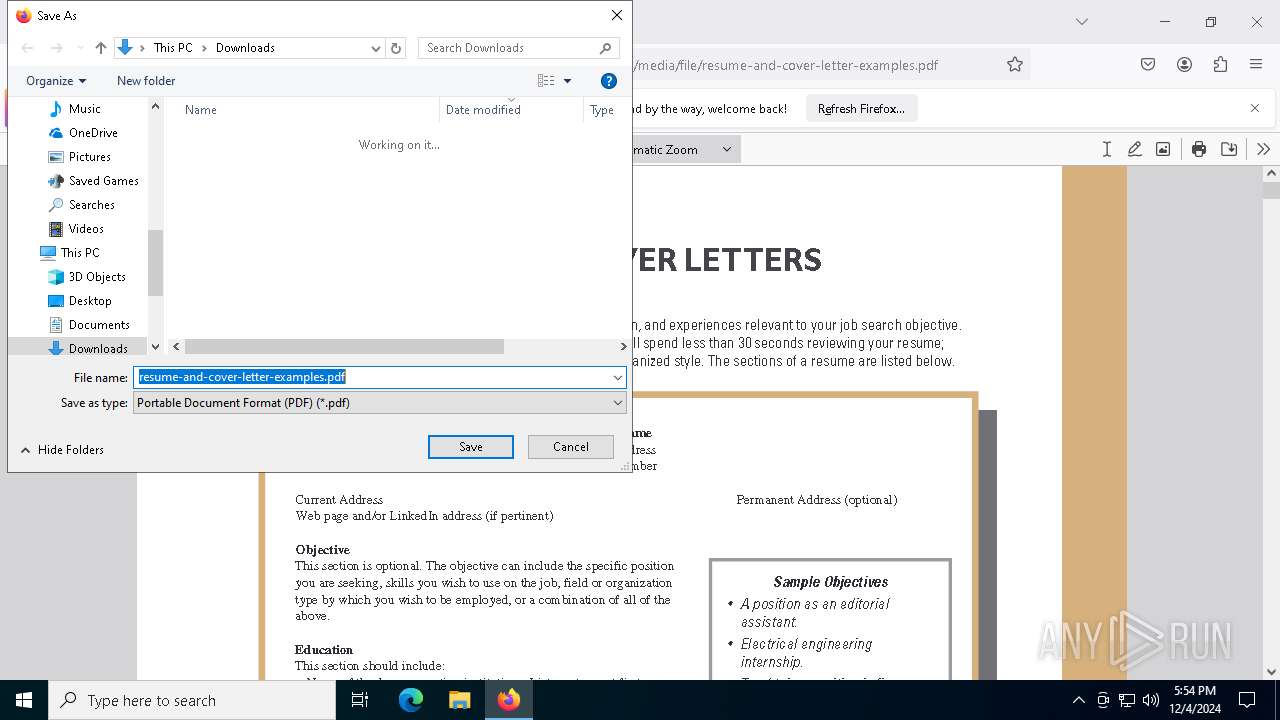This screenshot has height=720, width=1280.
Task: Click Refresh Firefox button
Action: (x=861, y=109)
